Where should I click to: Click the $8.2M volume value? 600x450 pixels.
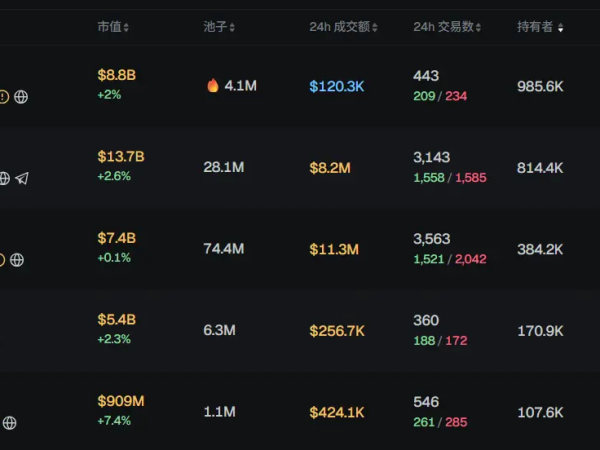[330, 168]
